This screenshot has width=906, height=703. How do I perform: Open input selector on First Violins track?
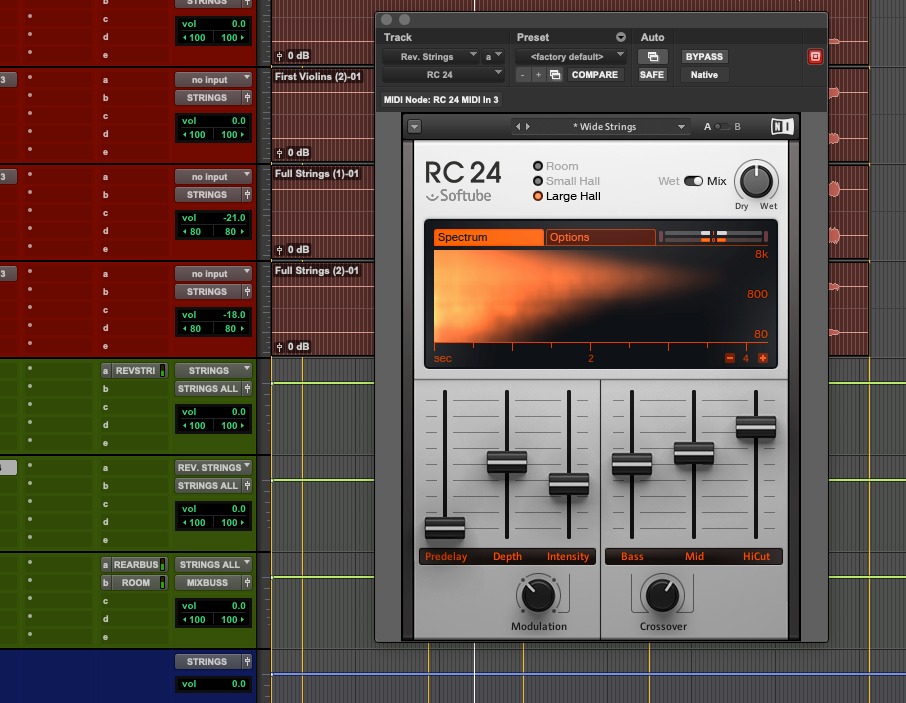pos(213,80)
